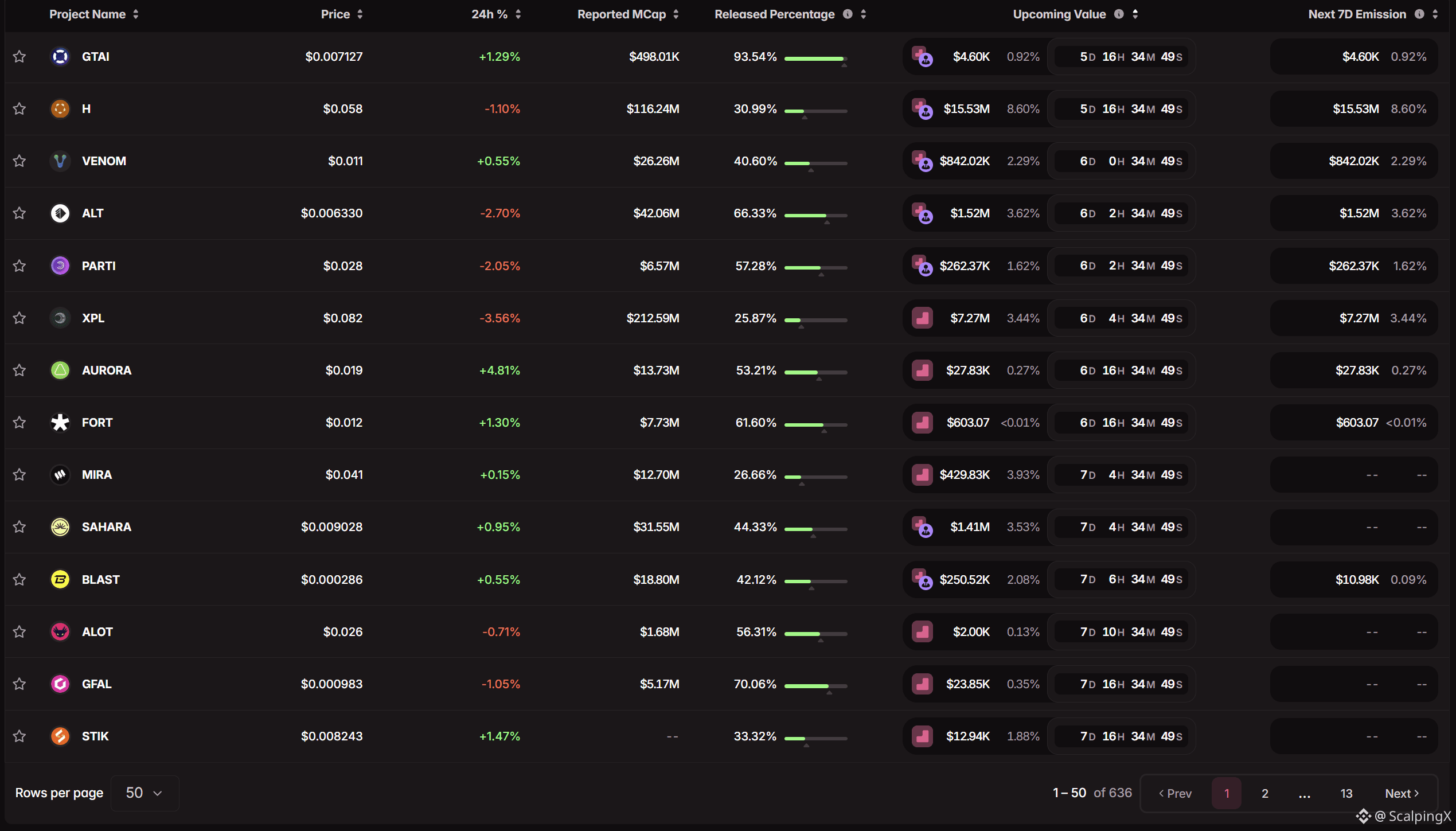
Task: Click PARTI market cap $6.57M
Action: 659,266
